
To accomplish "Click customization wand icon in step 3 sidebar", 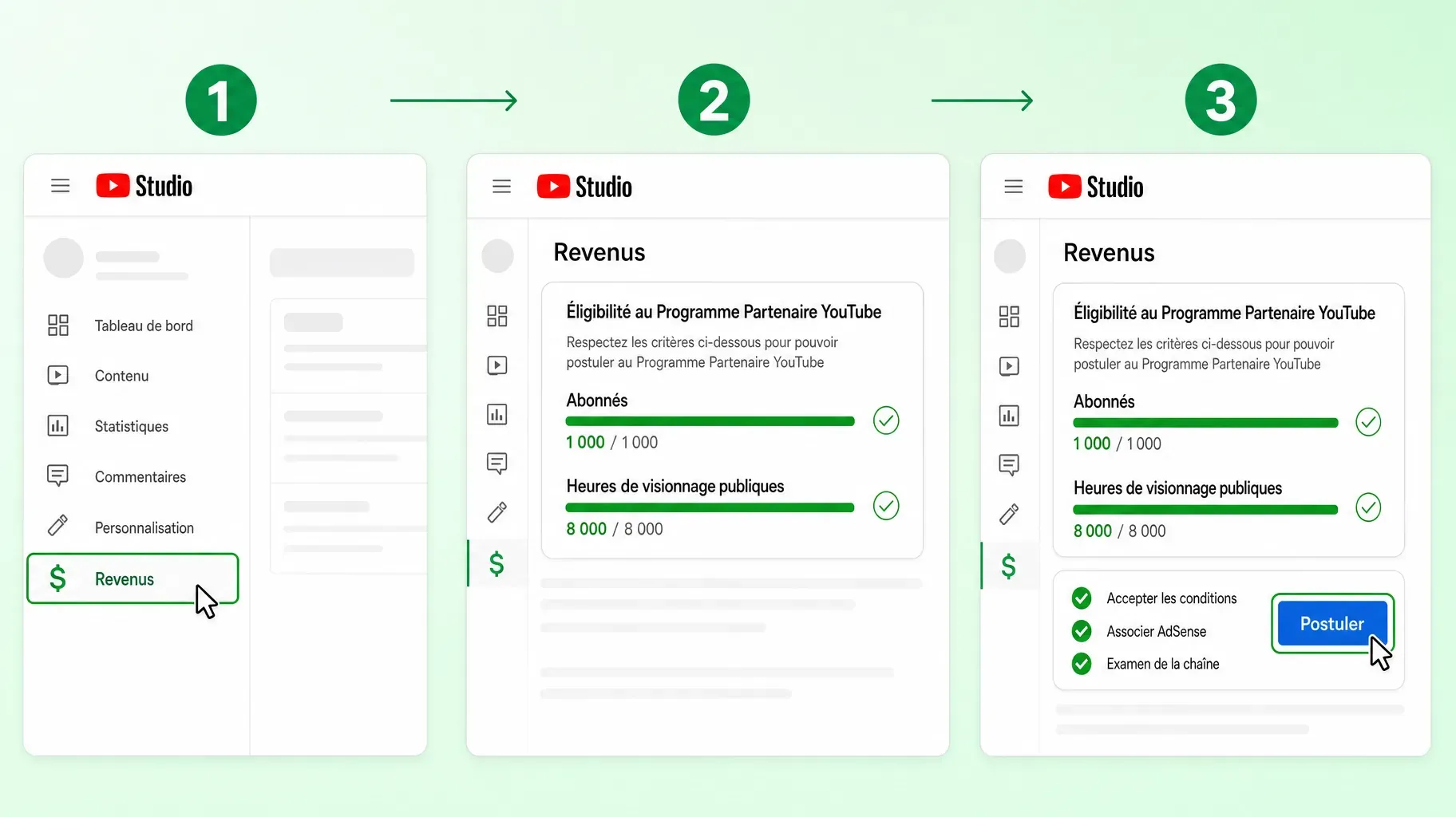I will [1009, 514].
